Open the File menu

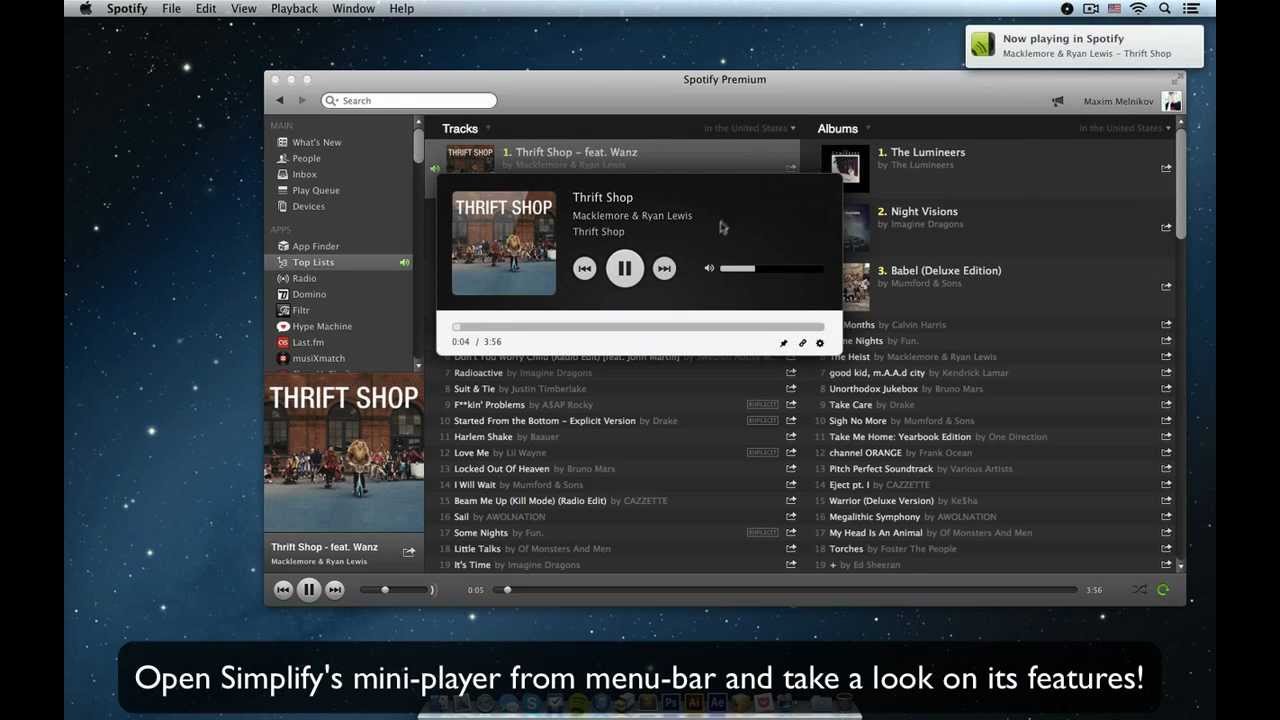tap(171, 8)
